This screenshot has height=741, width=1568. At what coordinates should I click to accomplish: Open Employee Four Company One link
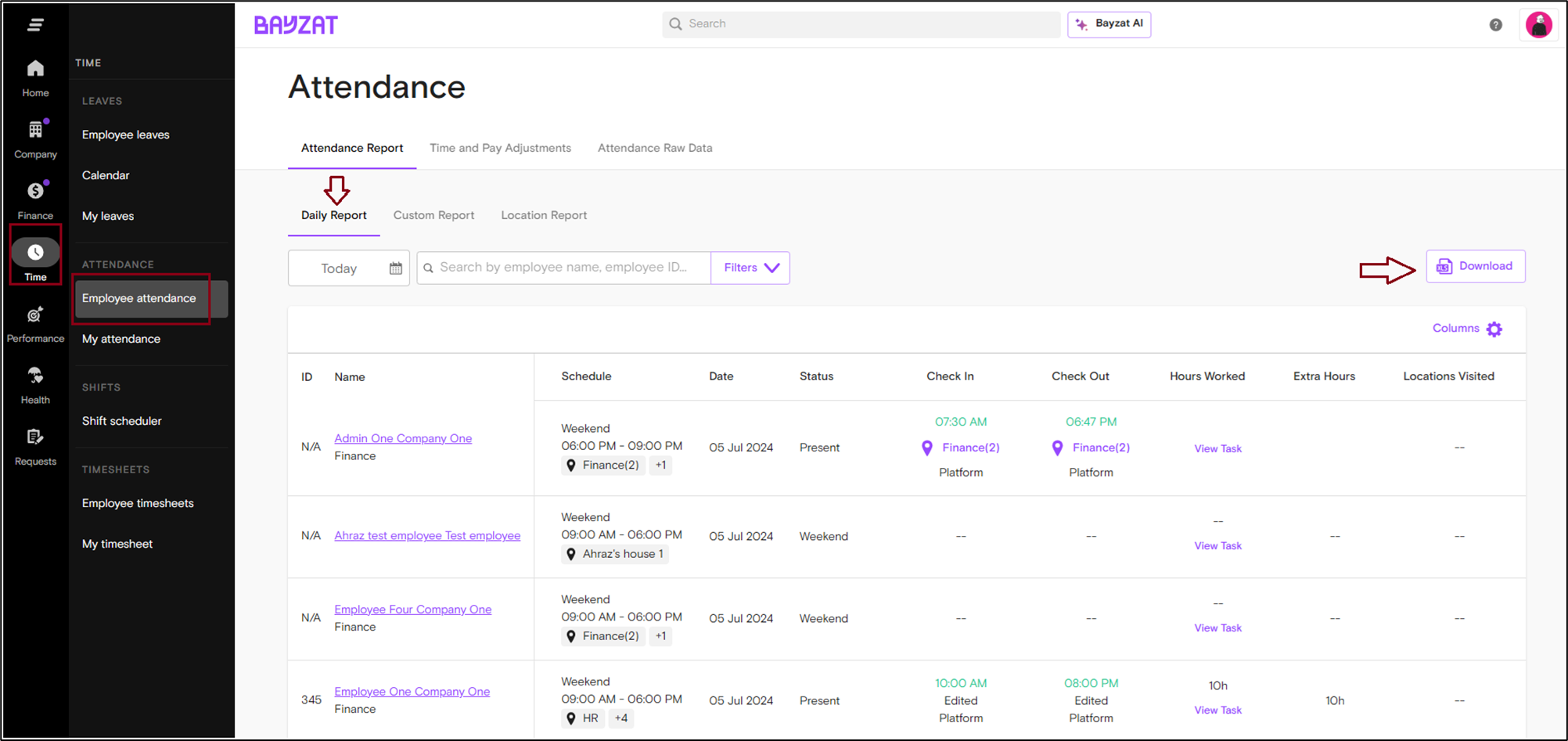click(413, 610)
